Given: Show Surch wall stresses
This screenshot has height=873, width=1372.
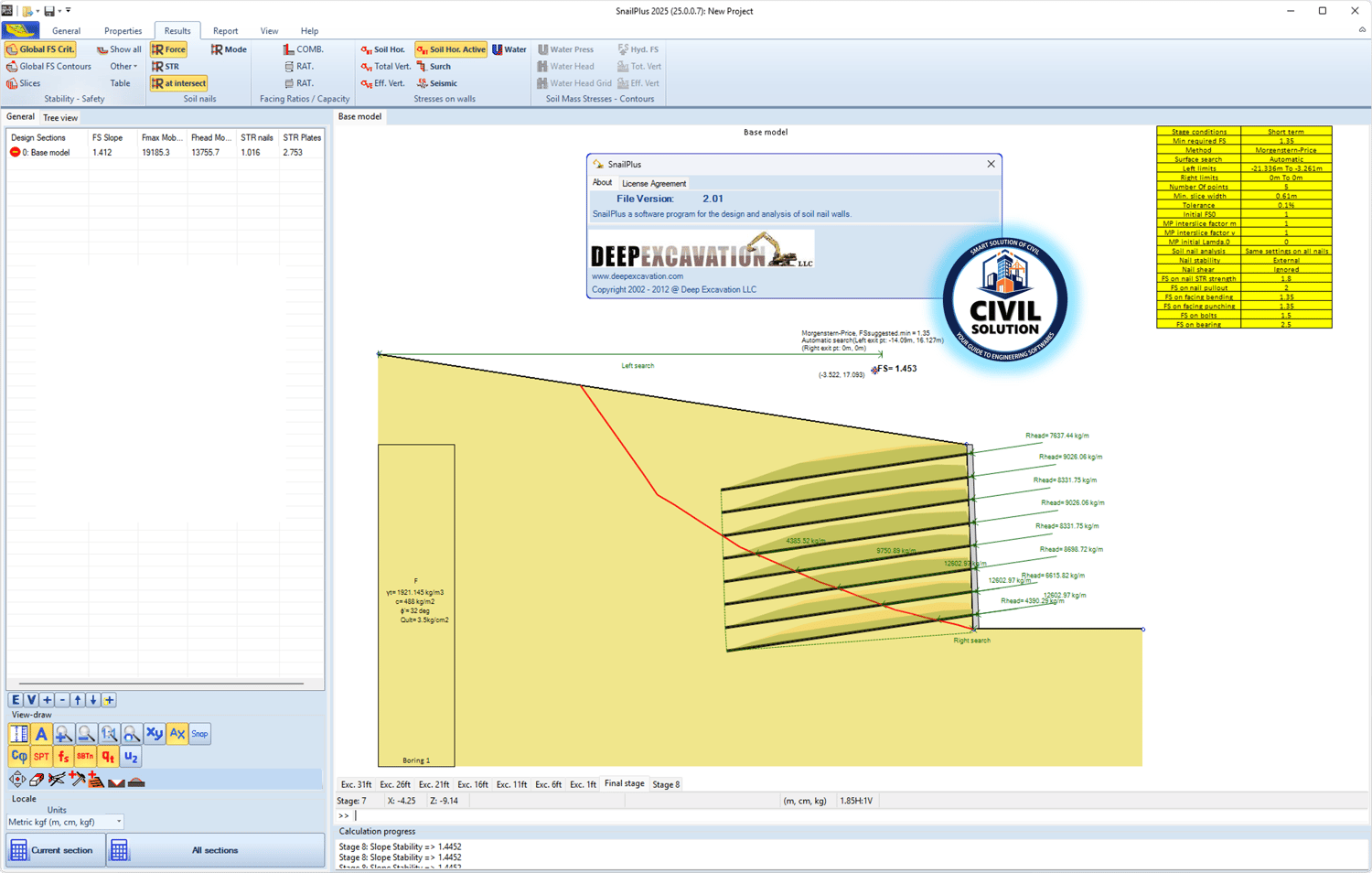Looking at the screenshot, I should 434,66.
